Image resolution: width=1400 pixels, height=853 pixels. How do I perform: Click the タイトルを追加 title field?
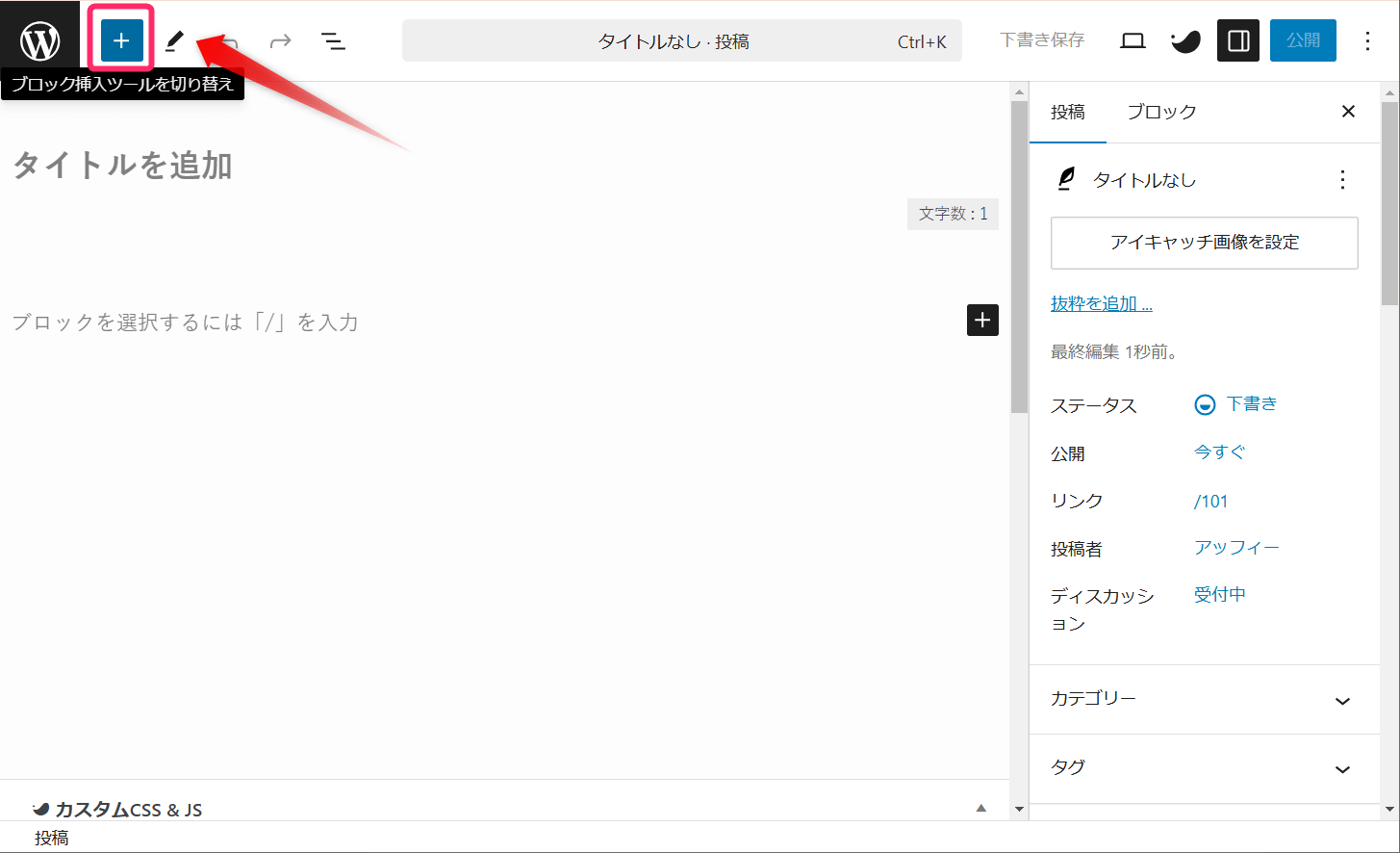tap(123, 166)
